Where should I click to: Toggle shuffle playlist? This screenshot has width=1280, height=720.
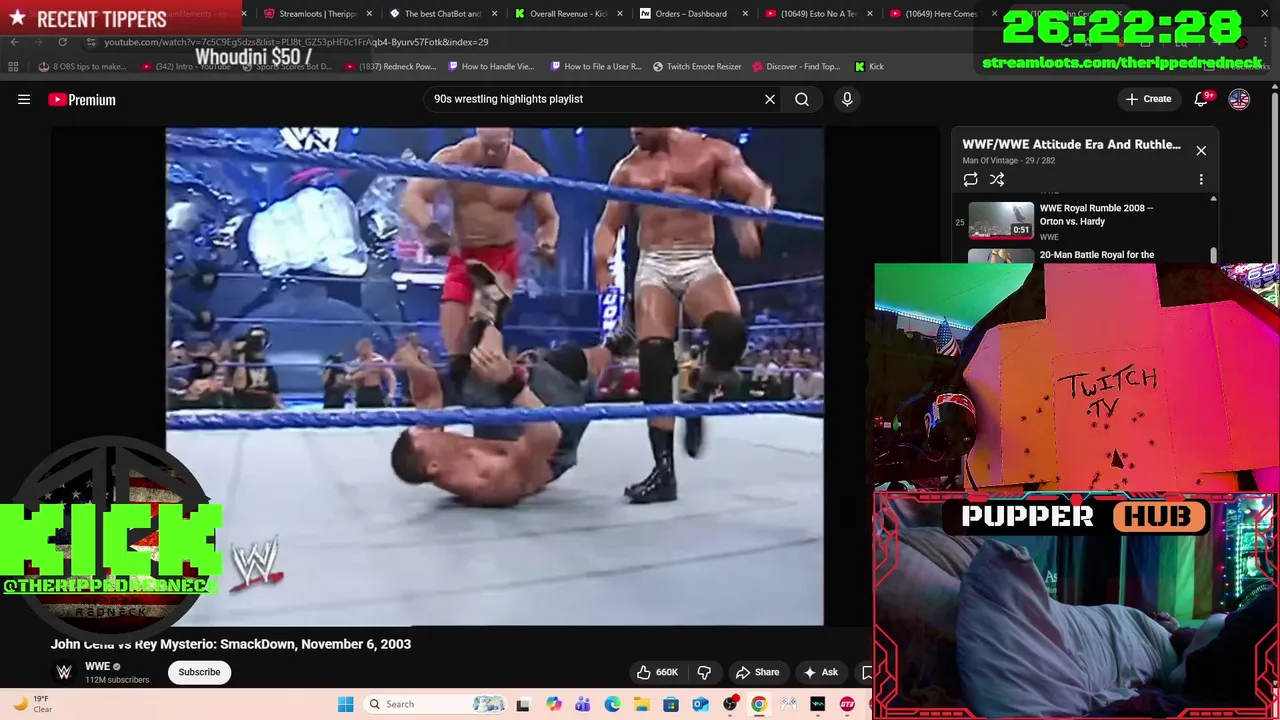pos(997,179)
